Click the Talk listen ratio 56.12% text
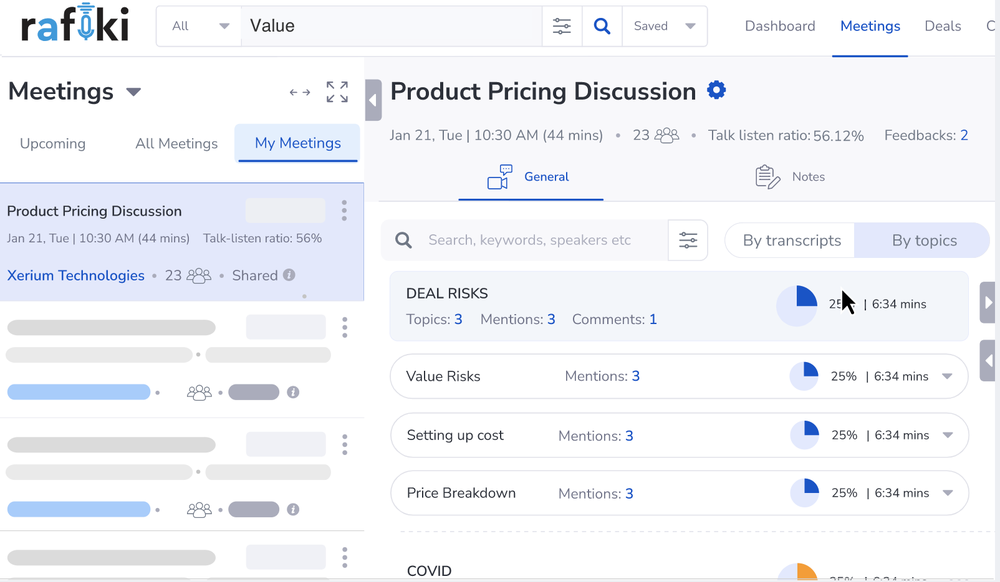Image resolution: width=1000 pixels, height=582 pixels. click(786, 135)
